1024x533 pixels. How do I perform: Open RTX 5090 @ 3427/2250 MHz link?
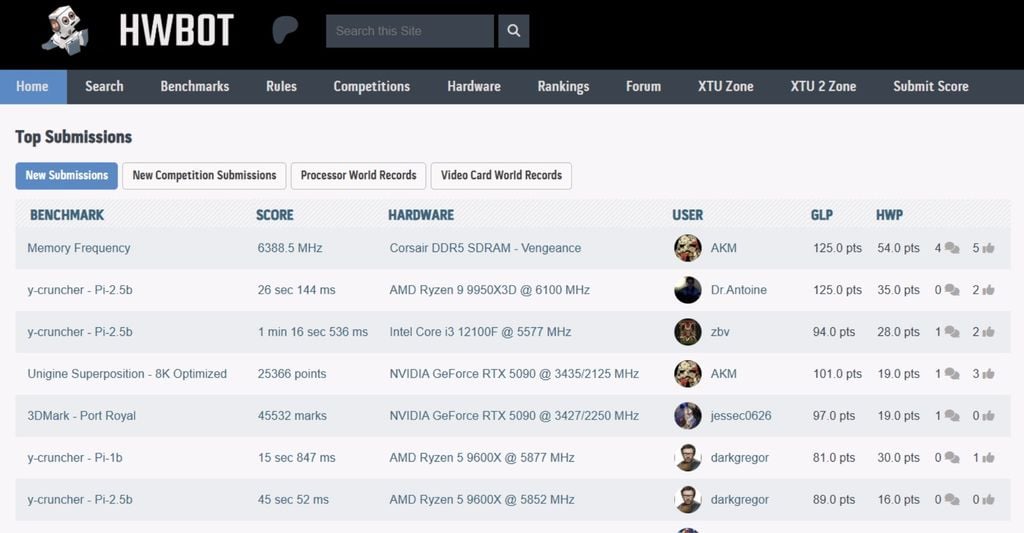[515, 415]
